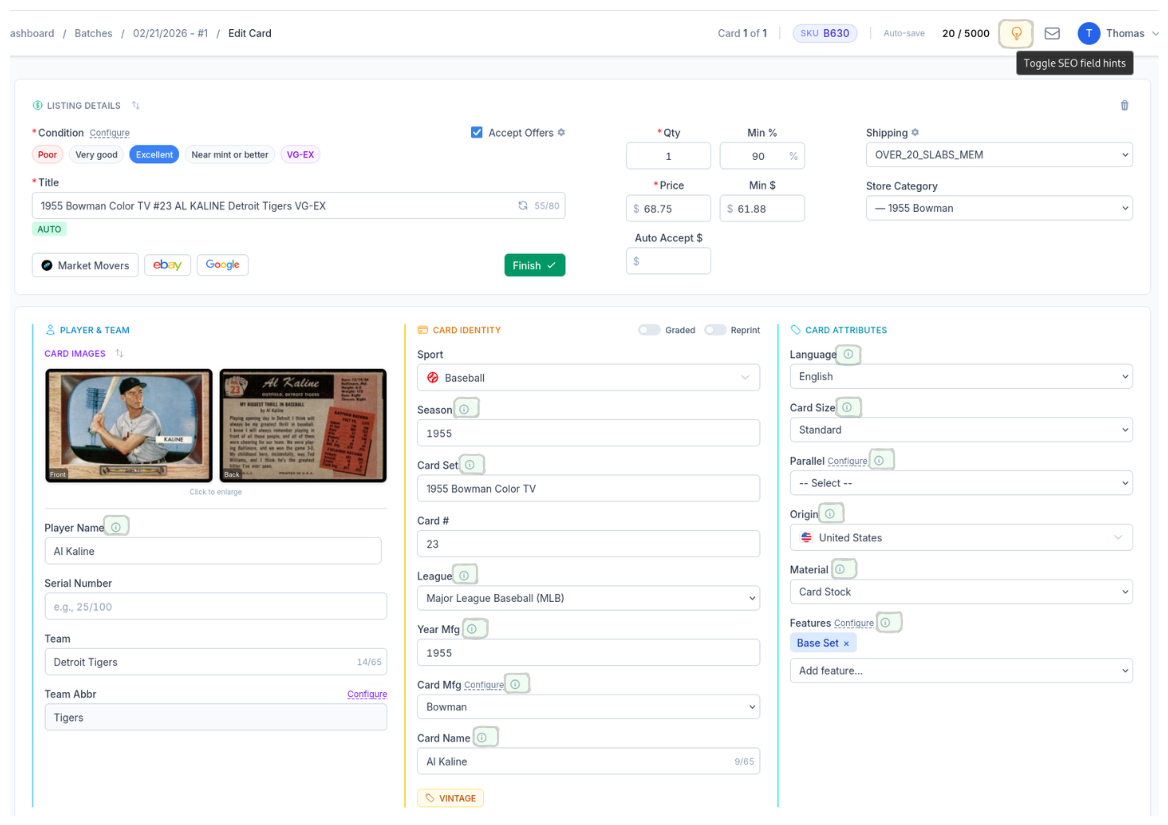The image size is (1168, 825).
Task: Open the 02/21/2026 - #1 breadcrumb
Action: pyautogui.click(x=170, y=33)
